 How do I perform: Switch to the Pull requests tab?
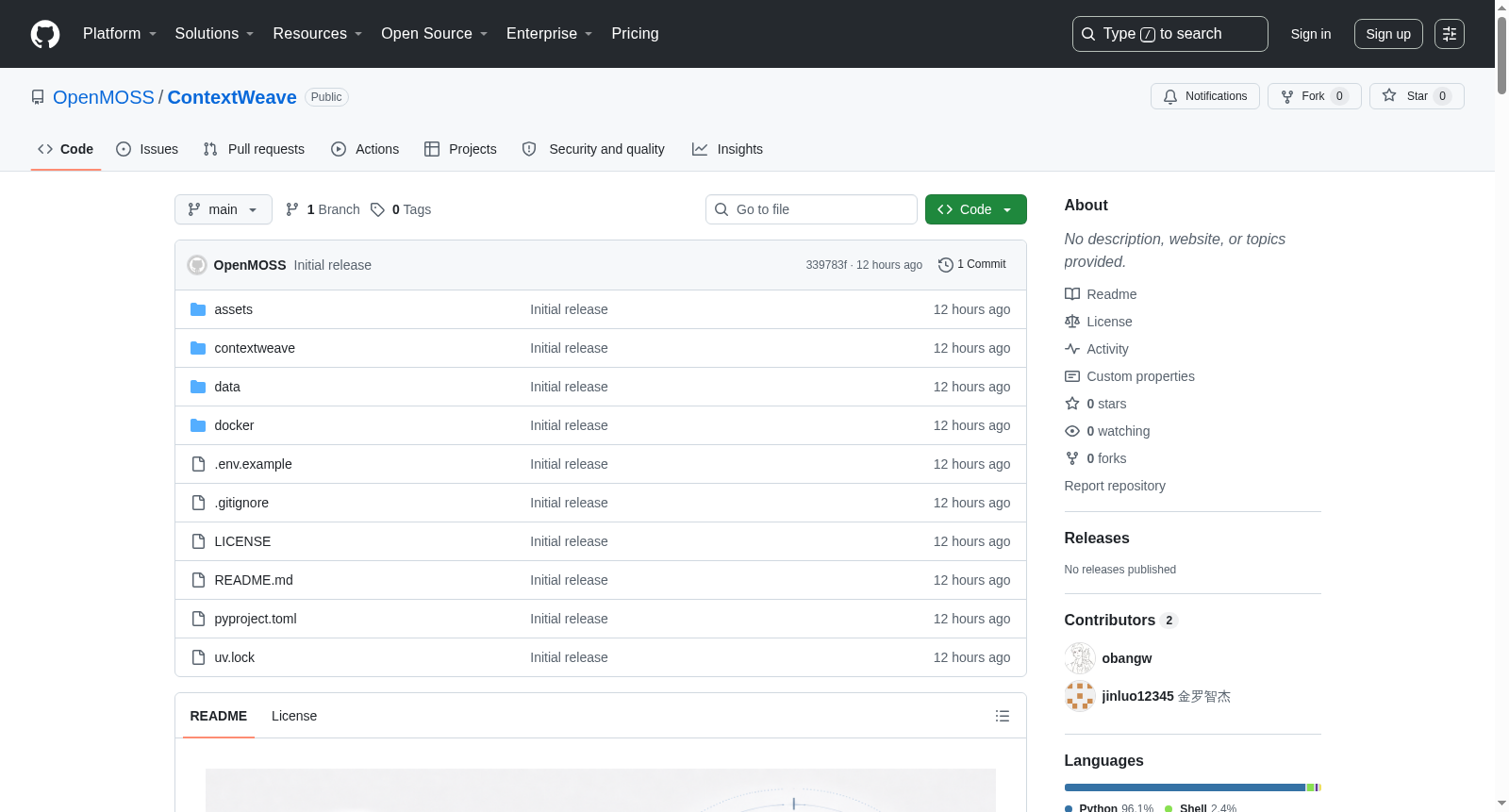[254, 149]
